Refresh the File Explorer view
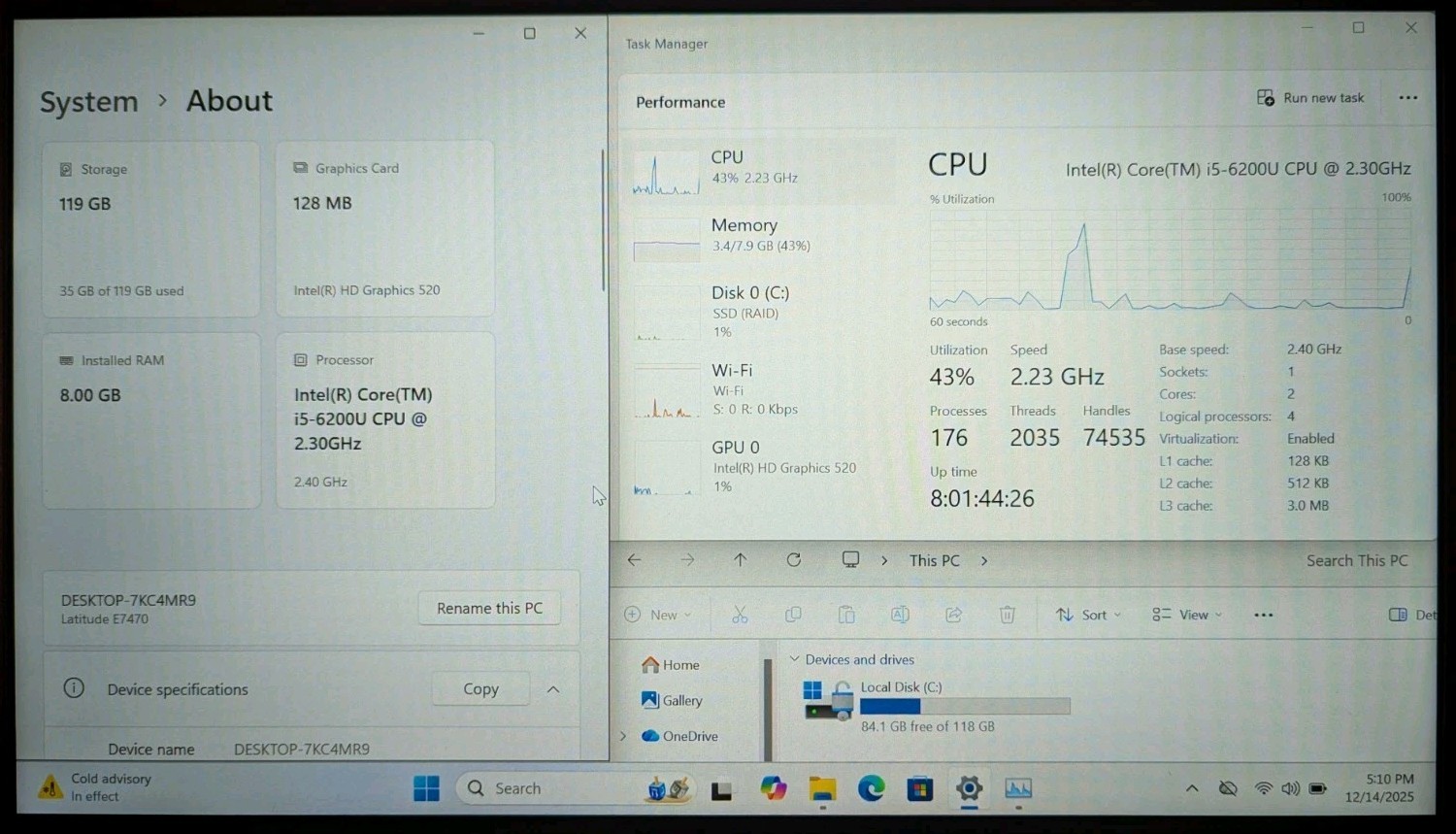The width and height of the screenshot is (1456, 834). click(x=794, y=560)
